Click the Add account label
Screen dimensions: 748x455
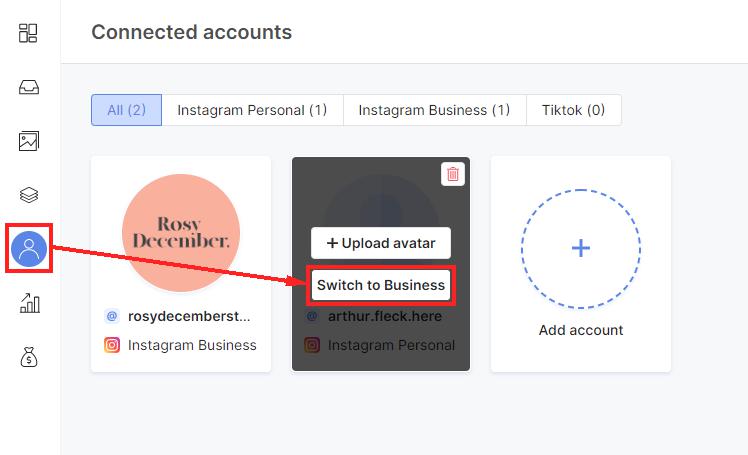click(x=581, y=330)
